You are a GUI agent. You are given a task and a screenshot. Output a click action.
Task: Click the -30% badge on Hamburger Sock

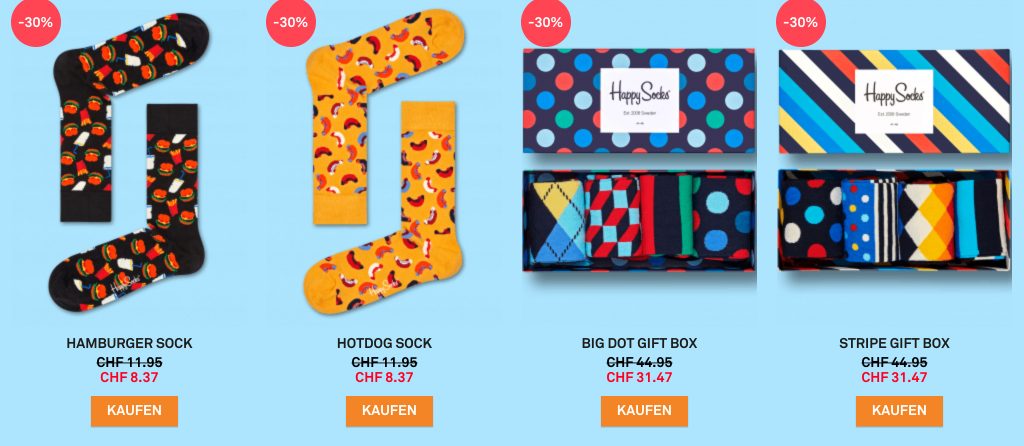coord(36,22)
